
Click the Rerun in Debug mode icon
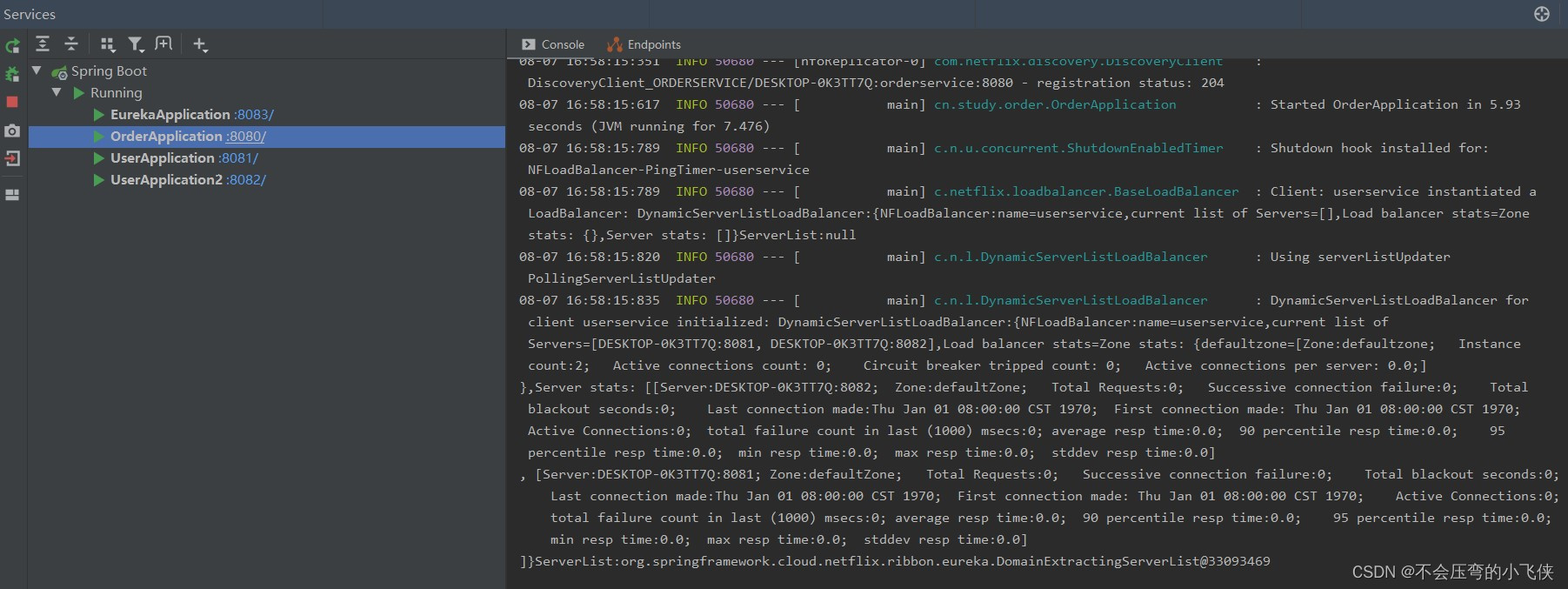[12, 74]
